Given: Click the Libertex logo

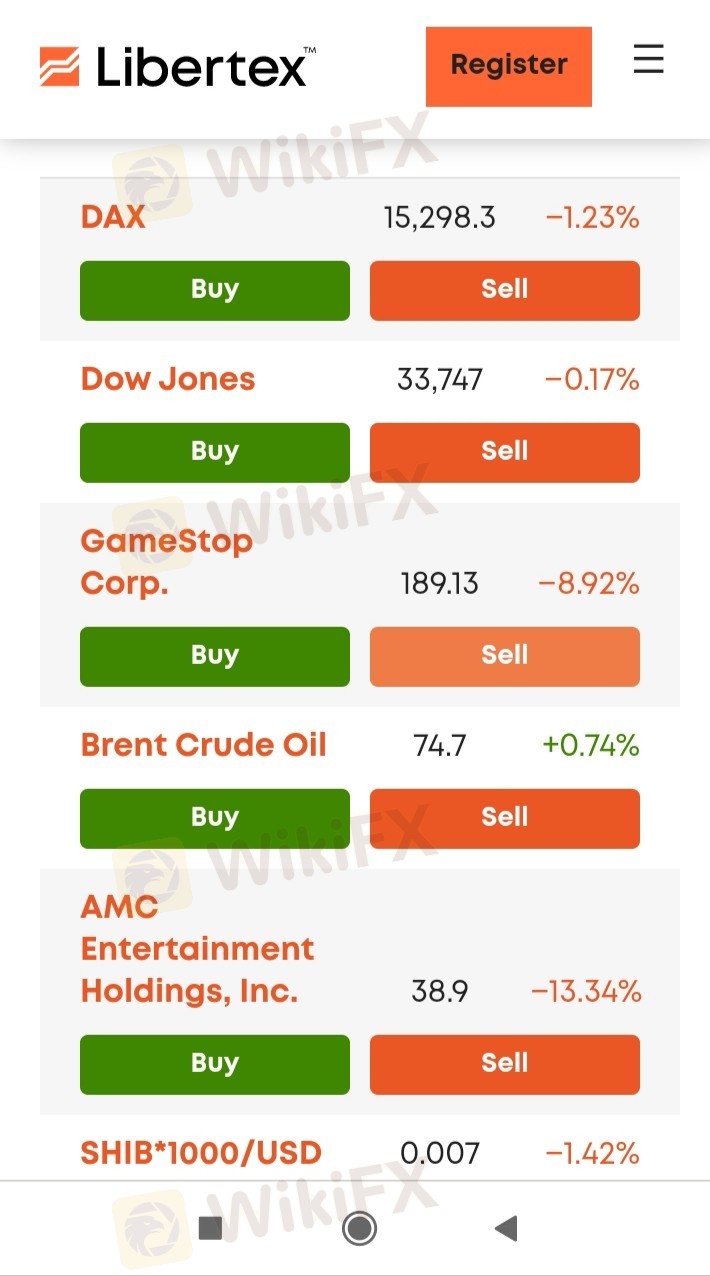Looking at the screenshot, I should click(x=176, y=66).
